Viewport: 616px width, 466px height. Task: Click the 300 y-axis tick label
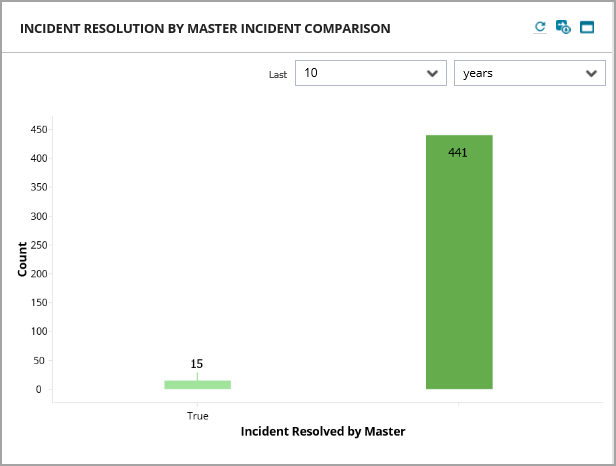click(39, 216)
